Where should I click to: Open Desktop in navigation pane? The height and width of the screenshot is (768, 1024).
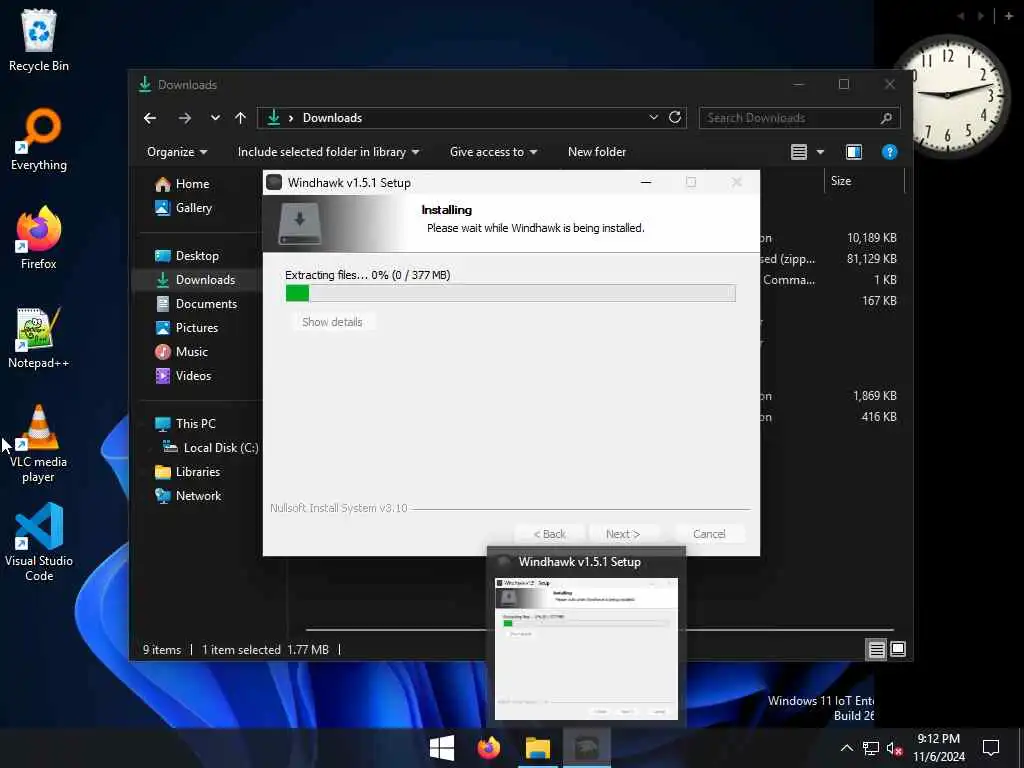click(x=187, y=256)
